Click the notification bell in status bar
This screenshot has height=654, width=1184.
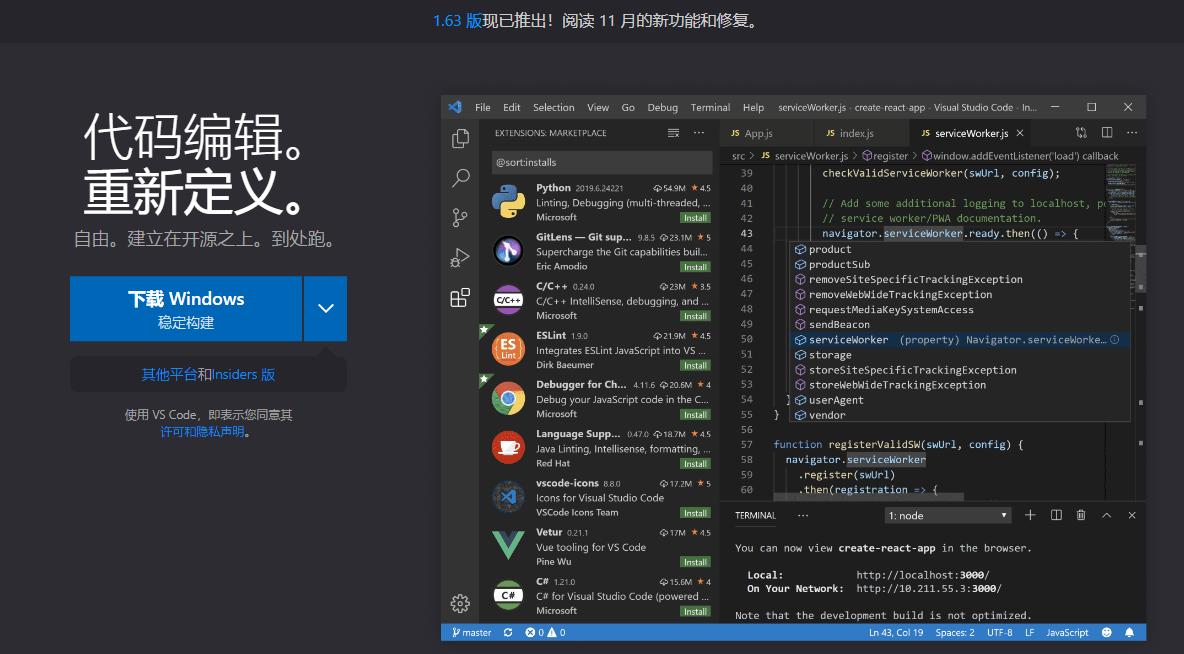(1130, 633)
